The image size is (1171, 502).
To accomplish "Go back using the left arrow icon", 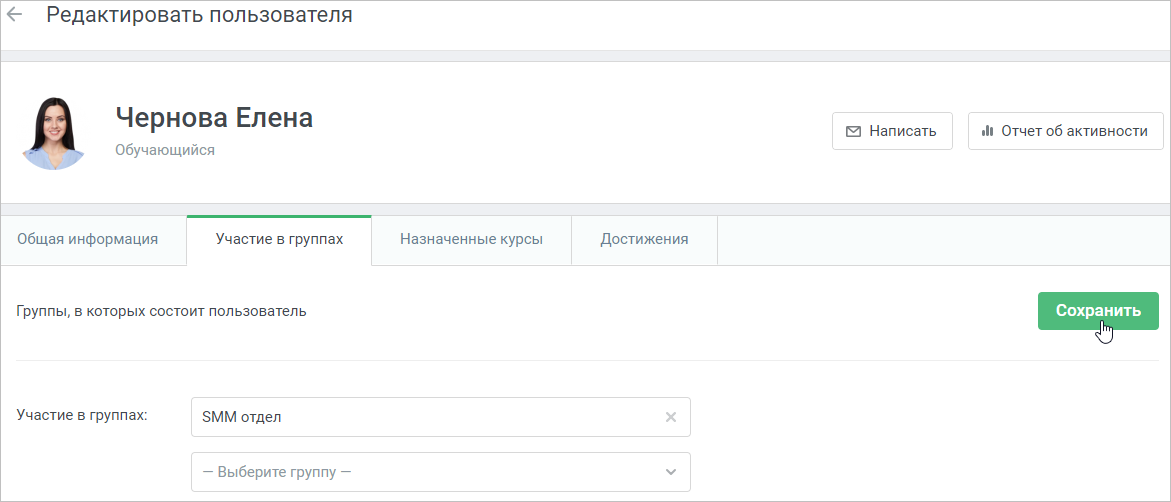I will pos(14,15).
